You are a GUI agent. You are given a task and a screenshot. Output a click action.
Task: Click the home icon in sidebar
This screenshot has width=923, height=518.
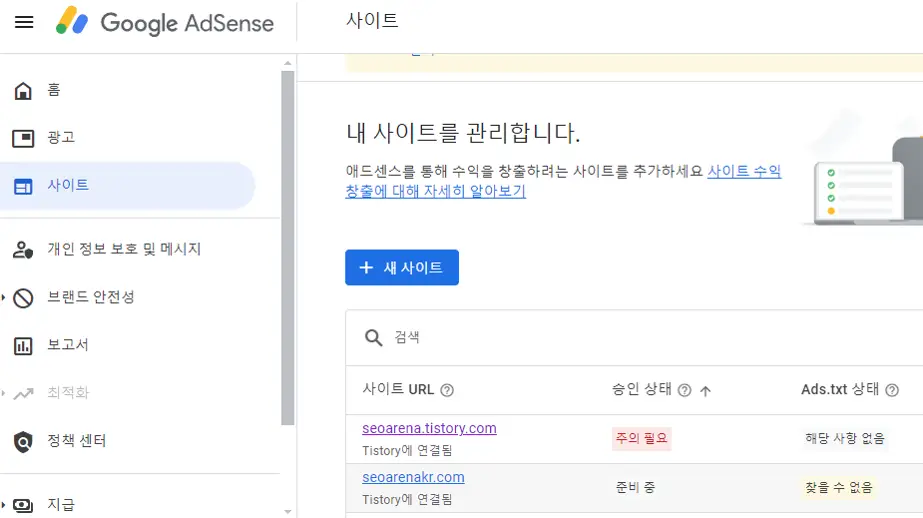[x=23, y=90]
